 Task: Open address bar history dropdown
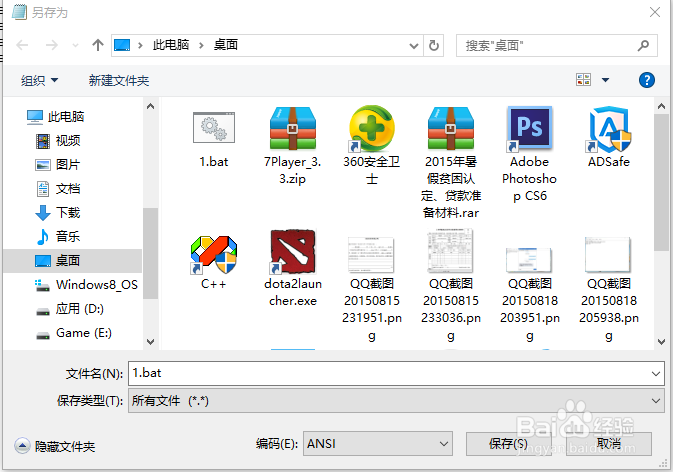coord(414,45)
